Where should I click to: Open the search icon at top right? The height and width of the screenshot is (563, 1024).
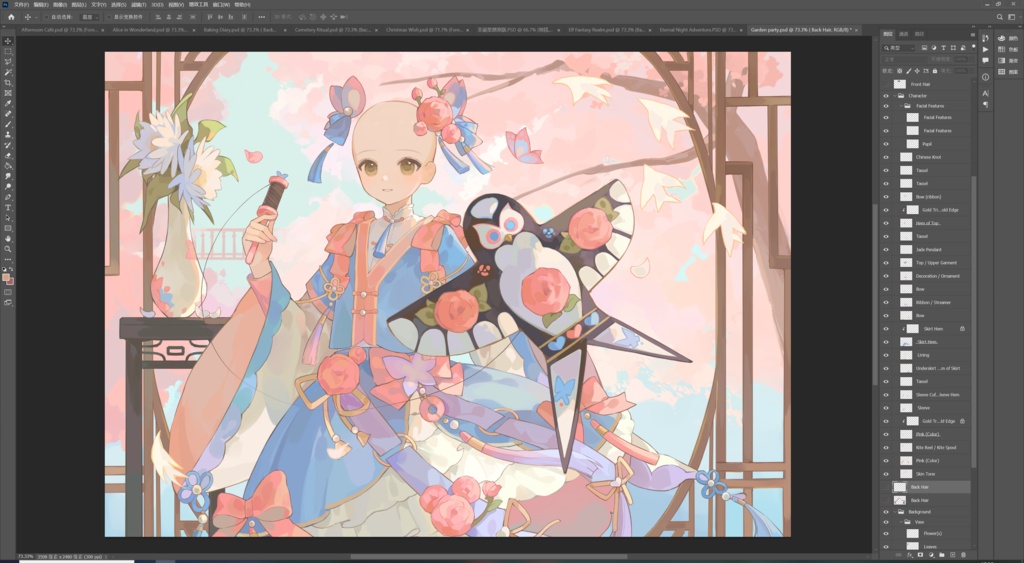pos(999,17)
